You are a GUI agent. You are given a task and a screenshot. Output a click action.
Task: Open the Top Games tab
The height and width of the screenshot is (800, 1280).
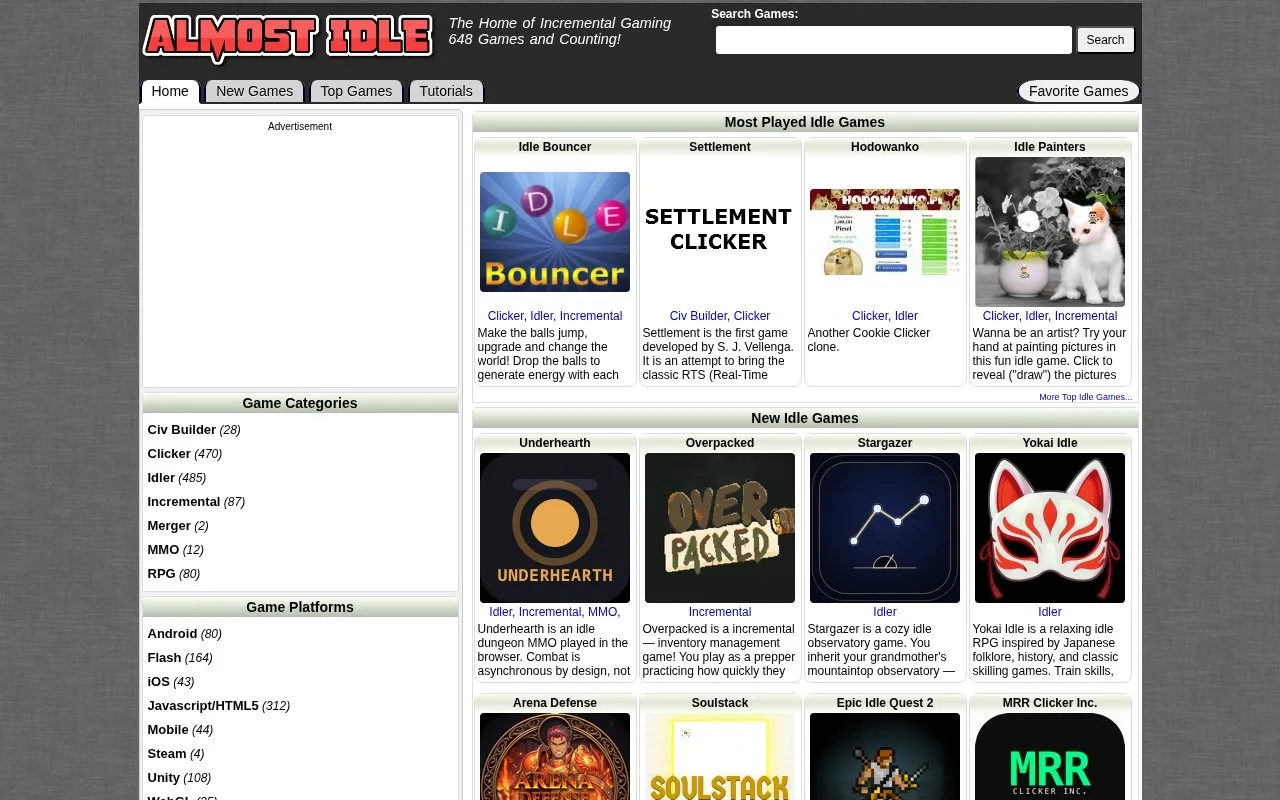pos(356,91)
